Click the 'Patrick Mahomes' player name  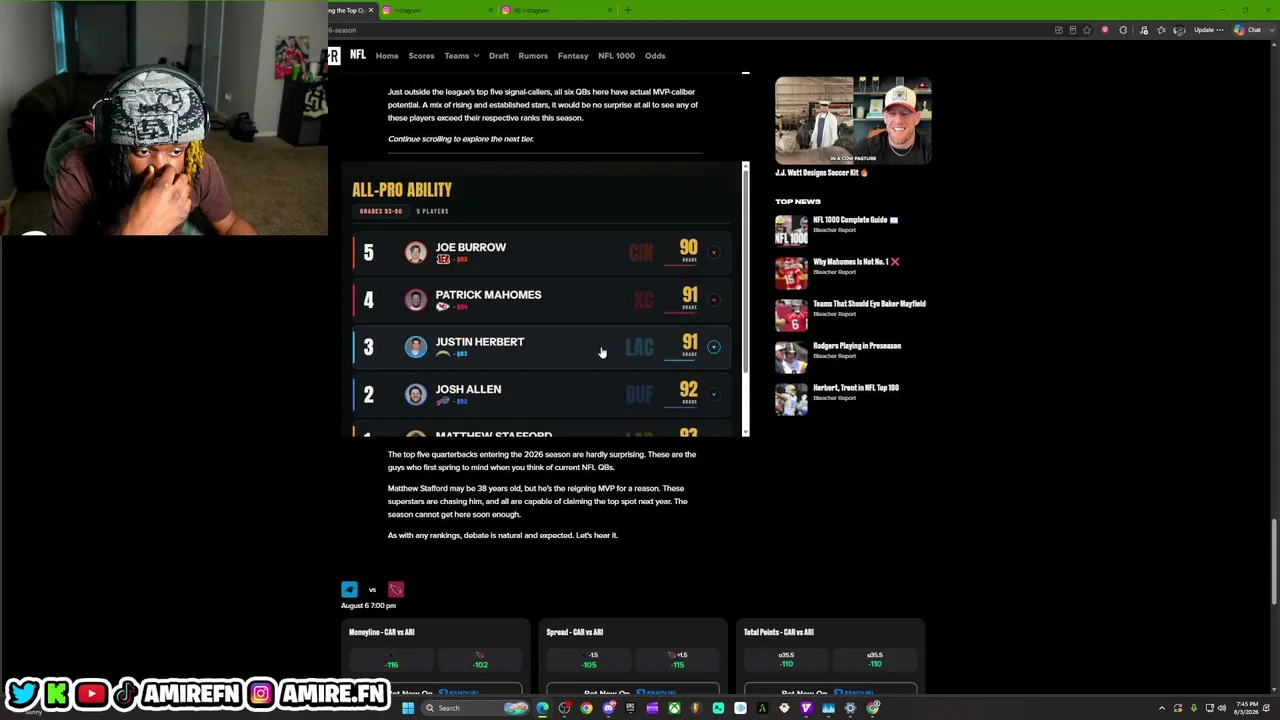tap(488, 295)
